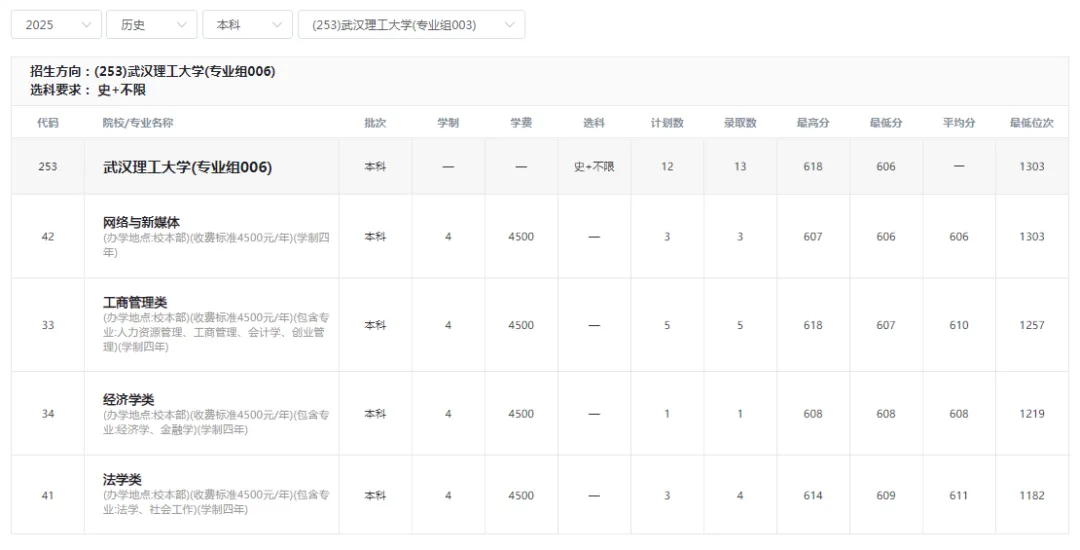This screenshot has height=550, width=1080.
Task: Click the 计划数 column header
Action: click(667, 123)
